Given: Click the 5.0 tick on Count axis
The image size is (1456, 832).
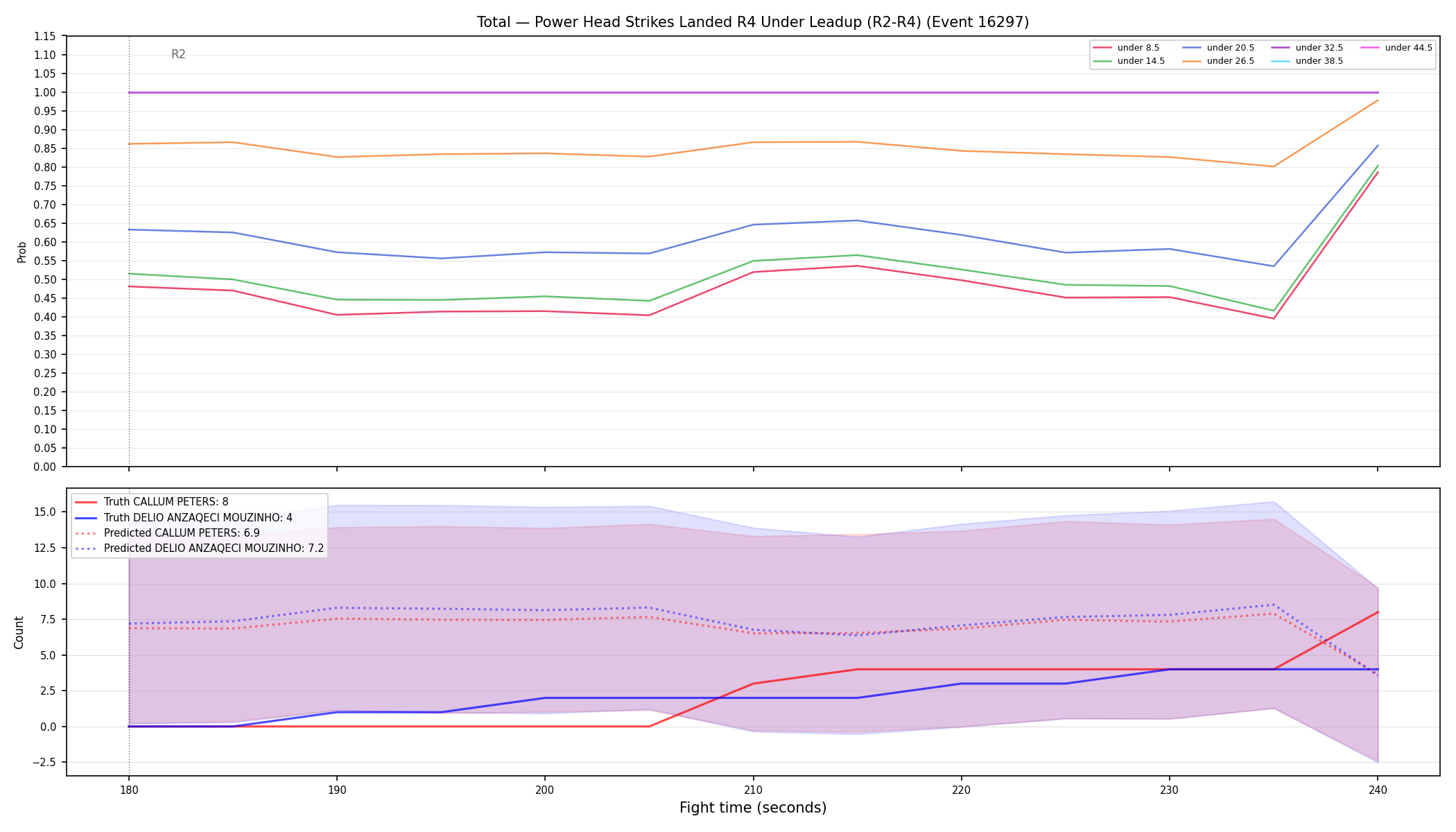Looking at the screenshot, I should pyautogui.click(x=49, y=655).
